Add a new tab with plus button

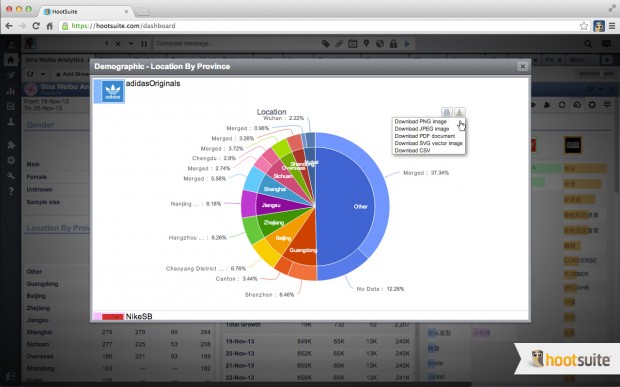click(x=607, y=60)
